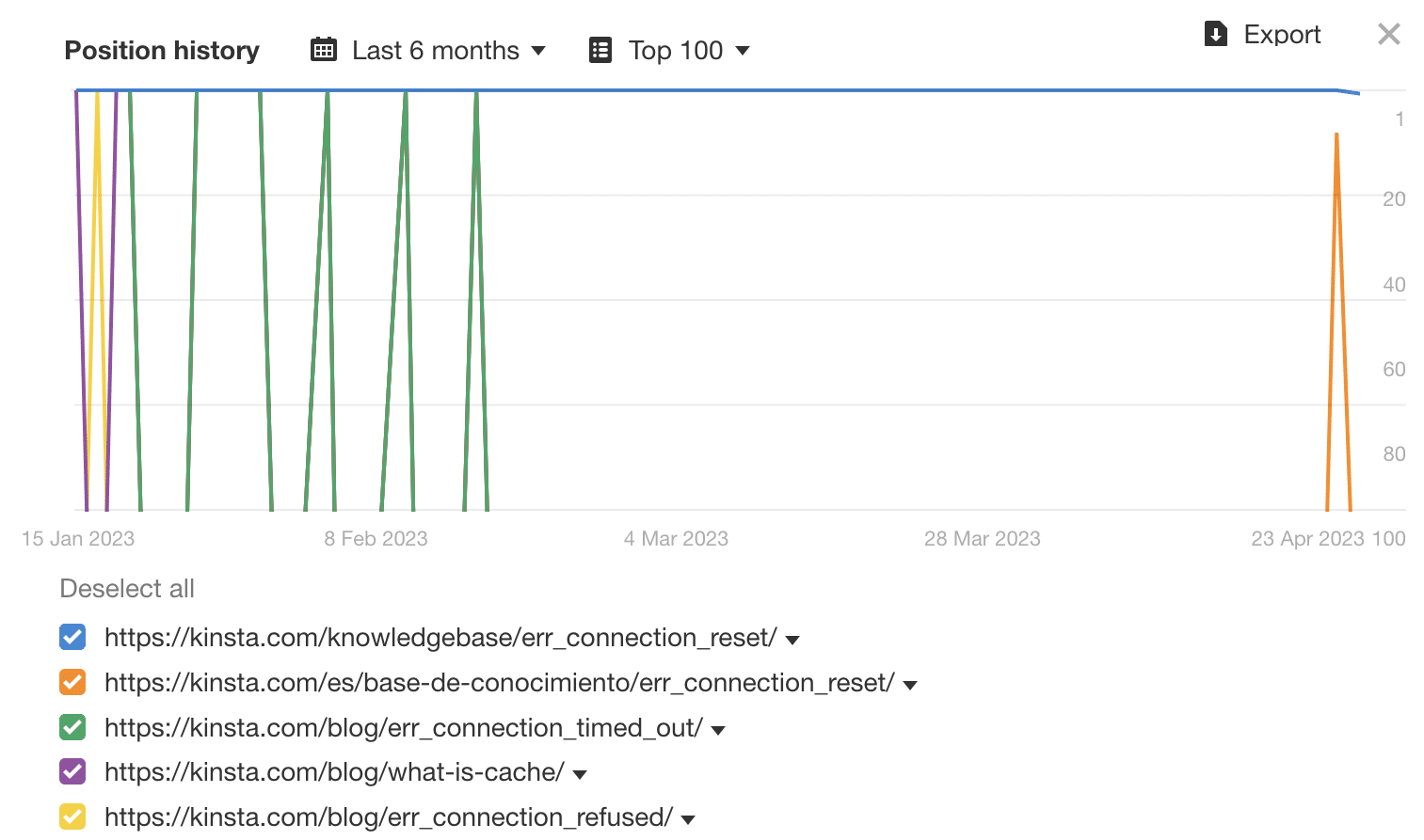The height and width of the screenshot is (840, 1424).
Task: Click the list icon beside Top 100
Action: point(600,50)
